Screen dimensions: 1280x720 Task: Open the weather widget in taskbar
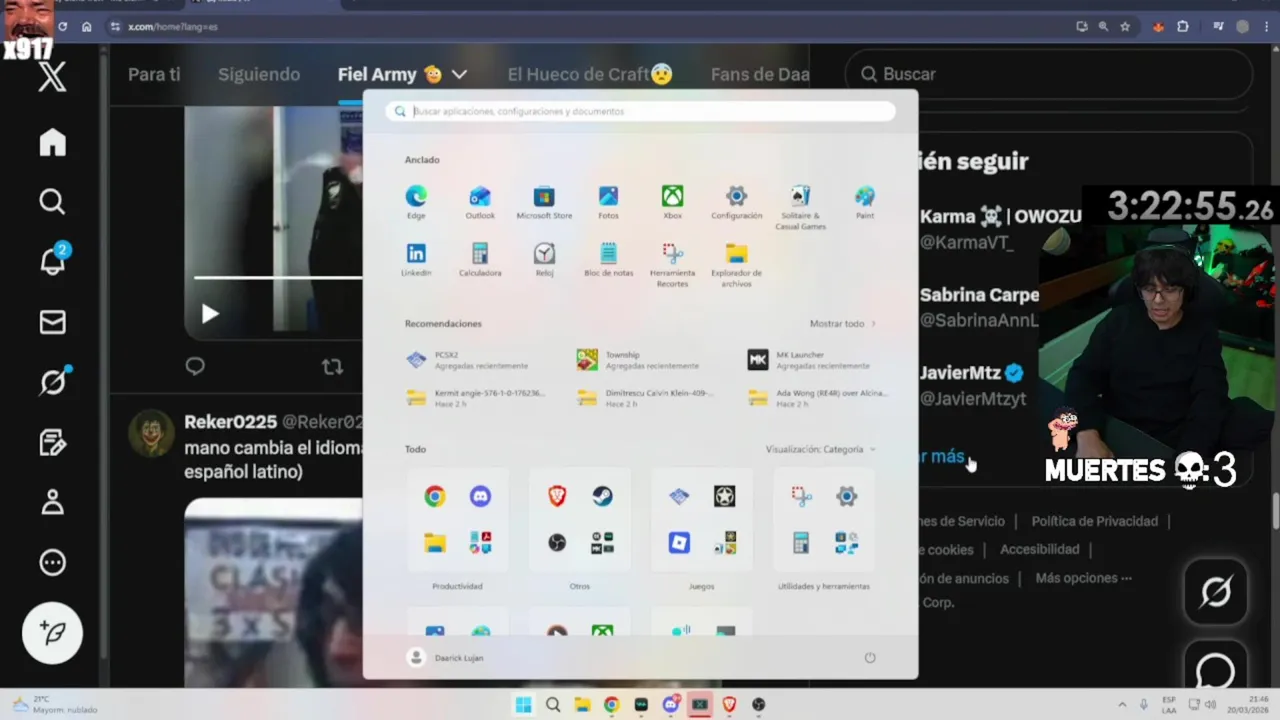[x=53, y=705]
